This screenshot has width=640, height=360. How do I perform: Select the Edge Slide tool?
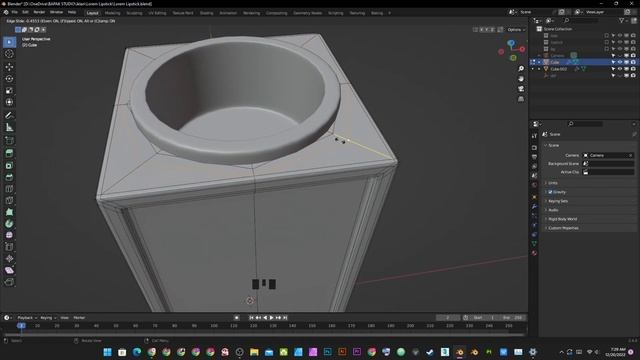click(9, 247)
